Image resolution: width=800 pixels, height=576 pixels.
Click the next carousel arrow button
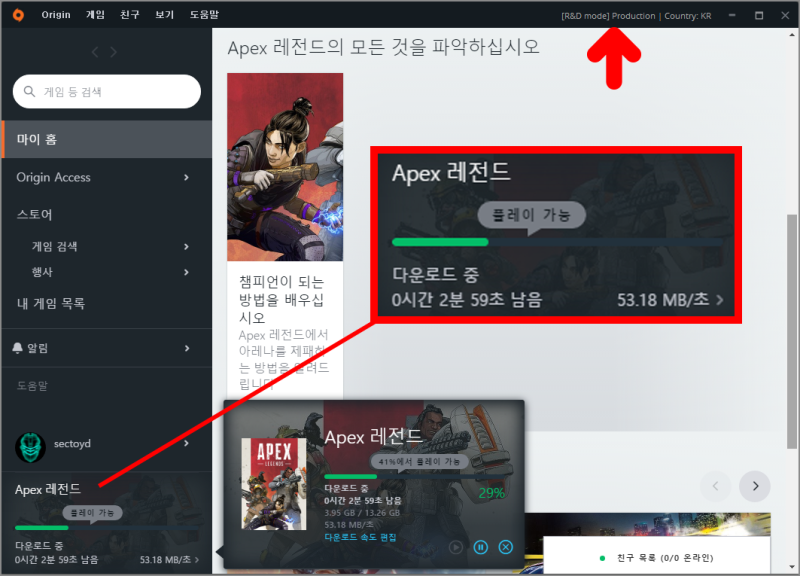click(755, 486)
